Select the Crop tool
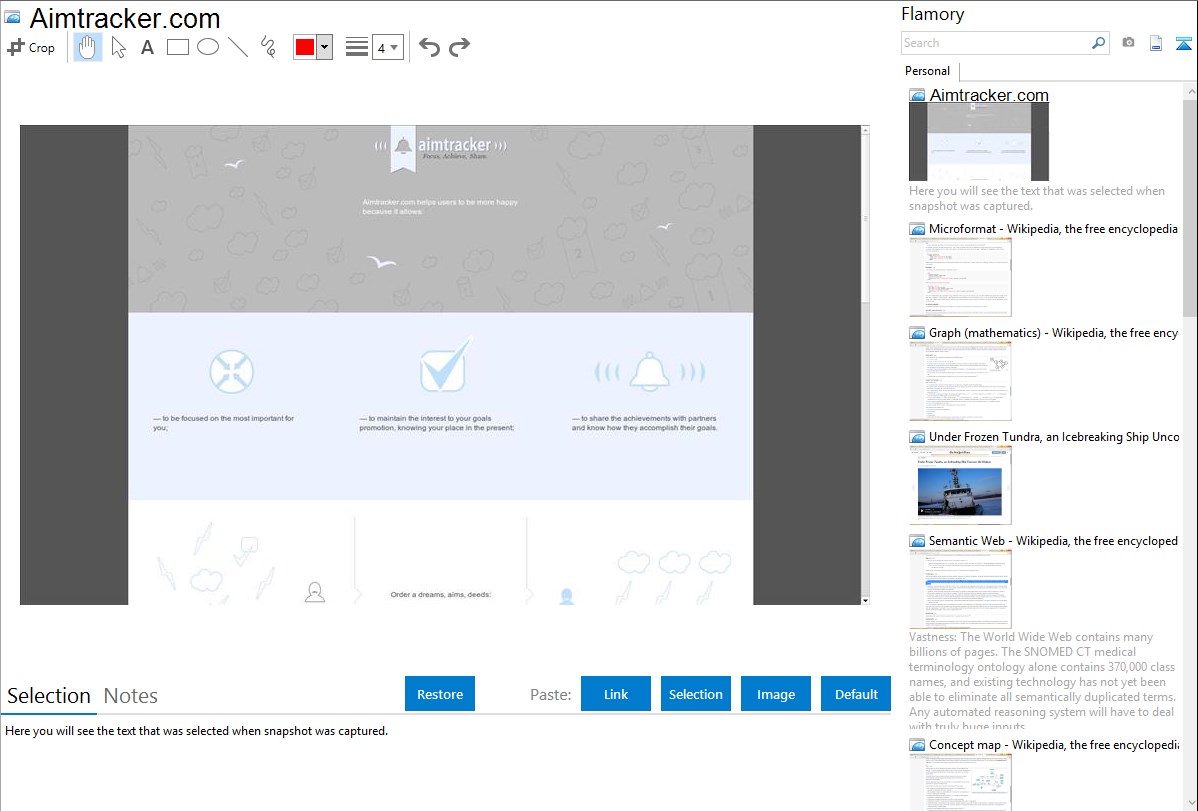Image resolution: width=1198 pixels, height=811 pixels. pyautogui.click(x=31, y=47)
